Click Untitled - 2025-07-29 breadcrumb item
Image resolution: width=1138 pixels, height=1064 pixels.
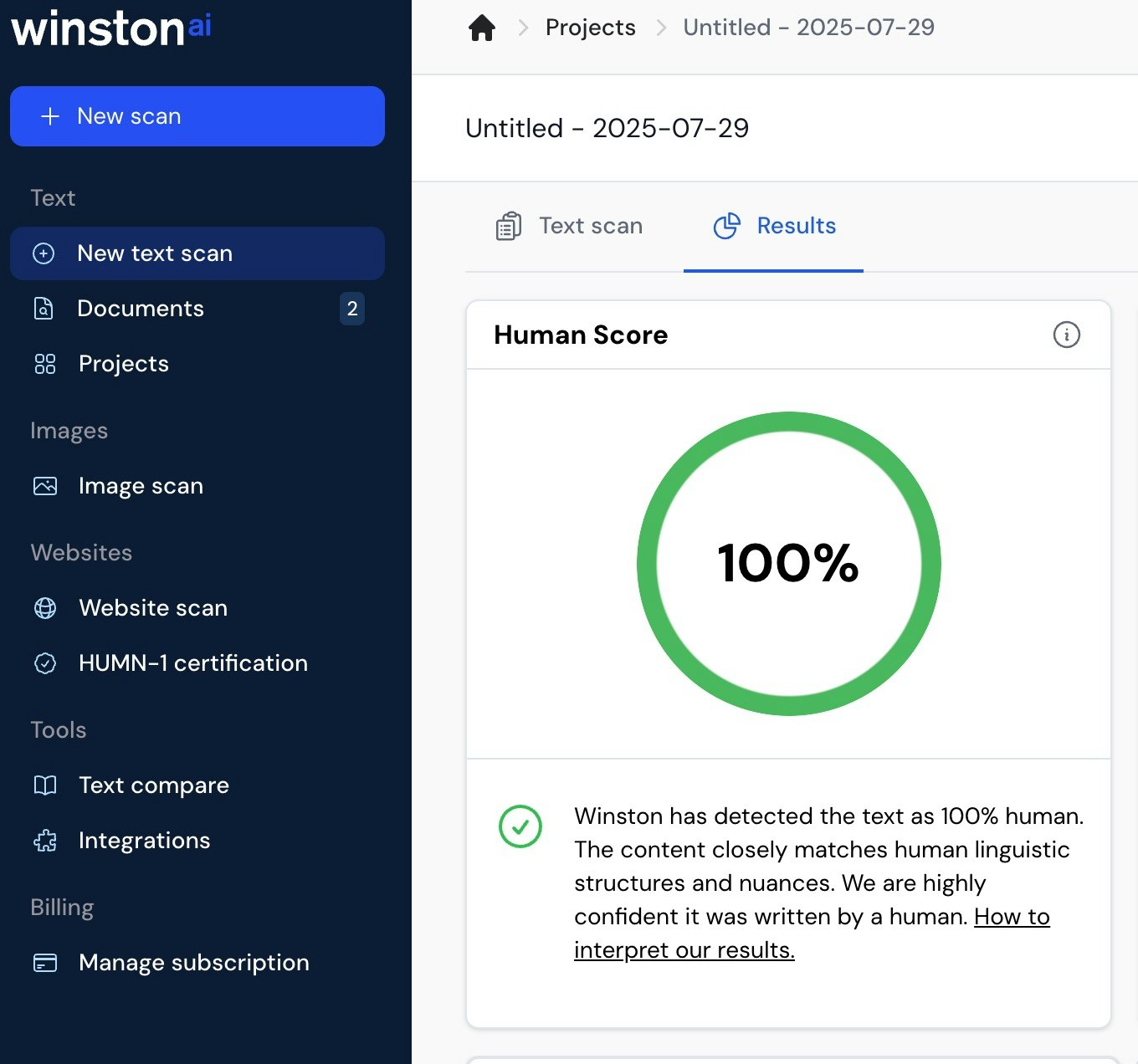808,28
